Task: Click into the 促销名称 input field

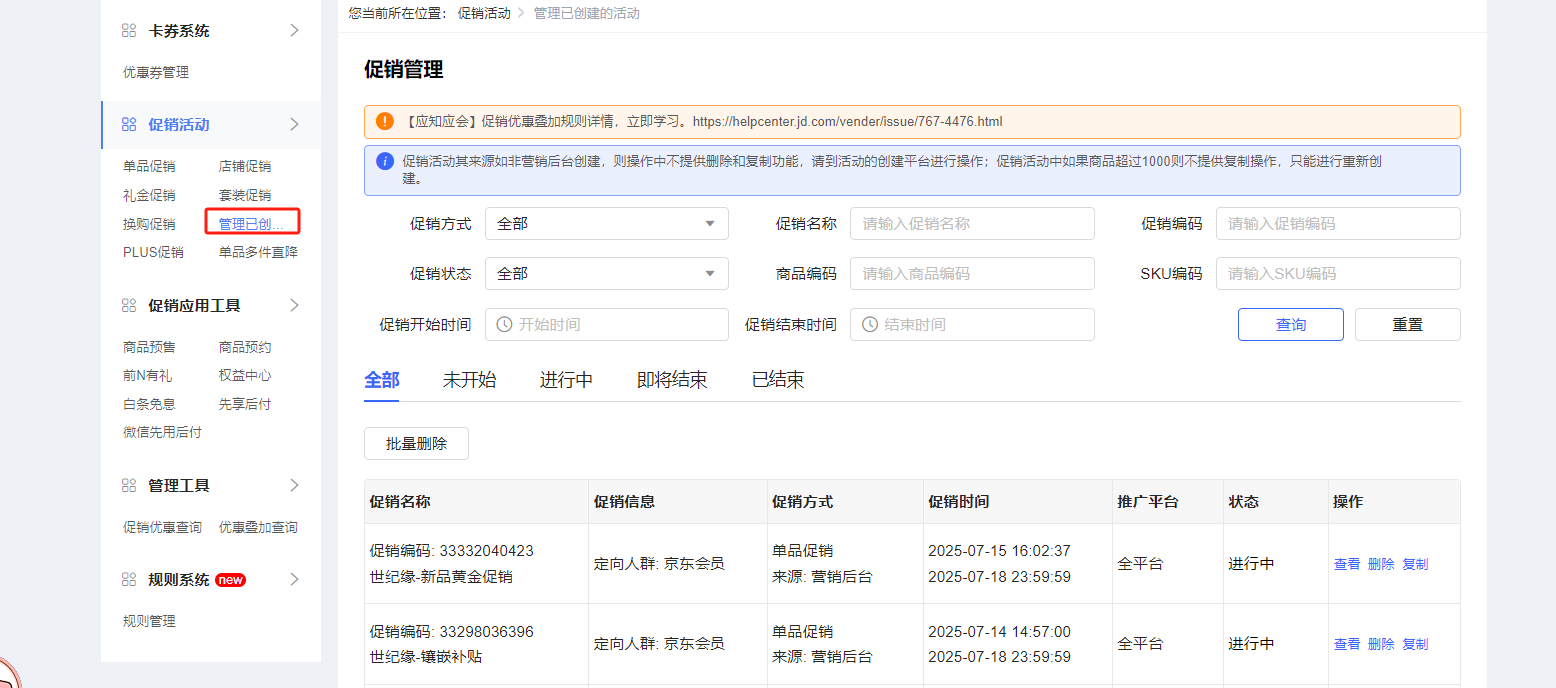Action: coord(971,224)
